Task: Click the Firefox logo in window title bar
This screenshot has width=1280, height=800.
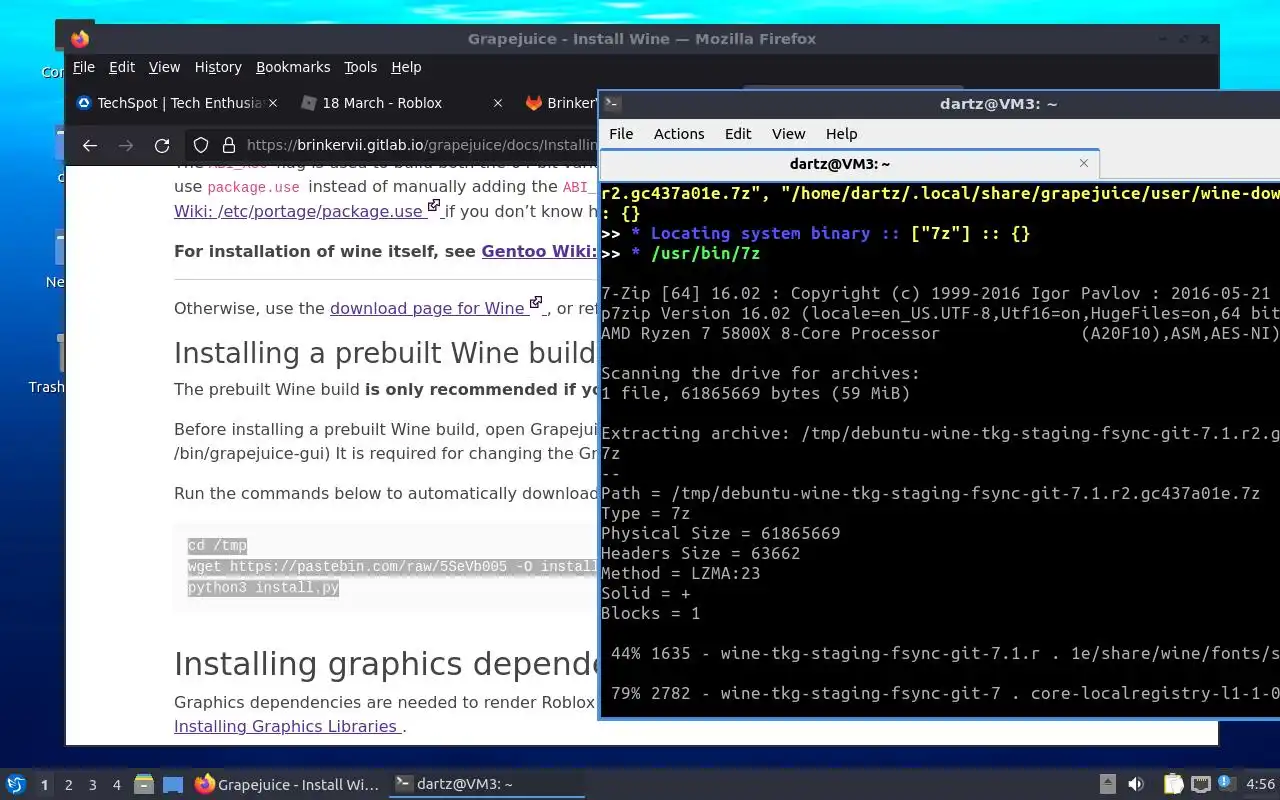Action: click(x=80, y=39)
